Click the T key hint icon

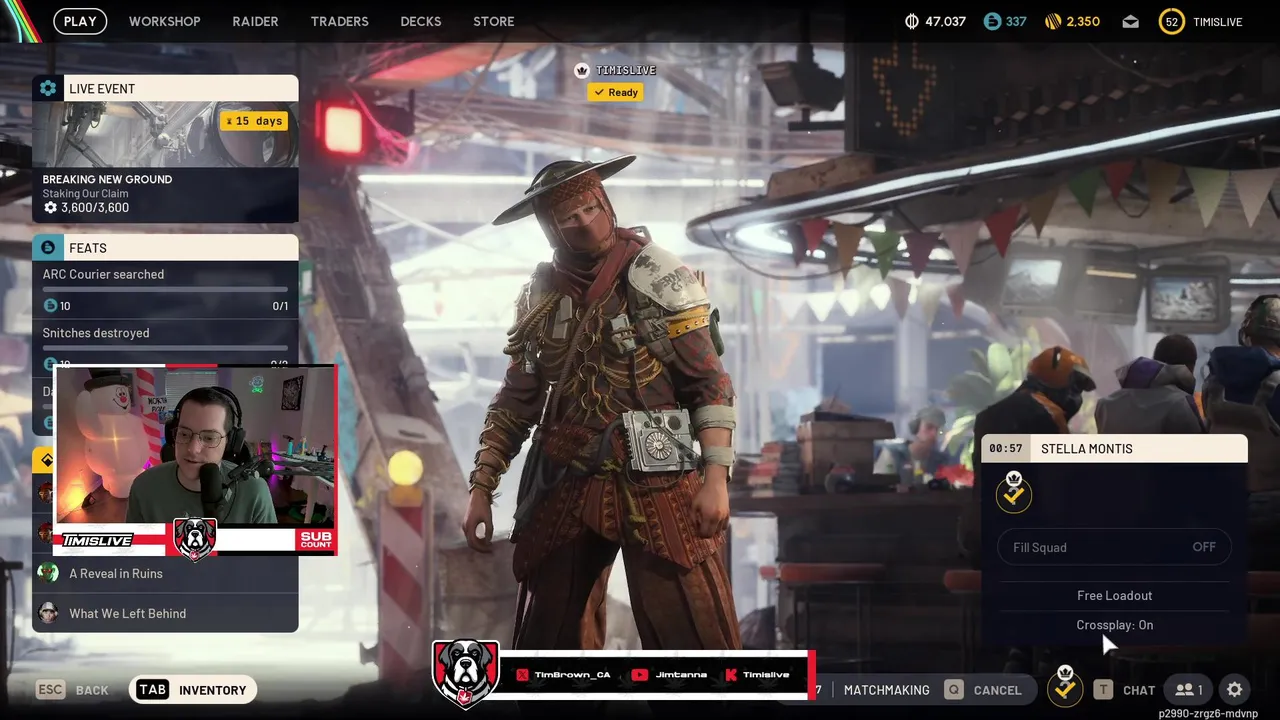click(1102, 690)
